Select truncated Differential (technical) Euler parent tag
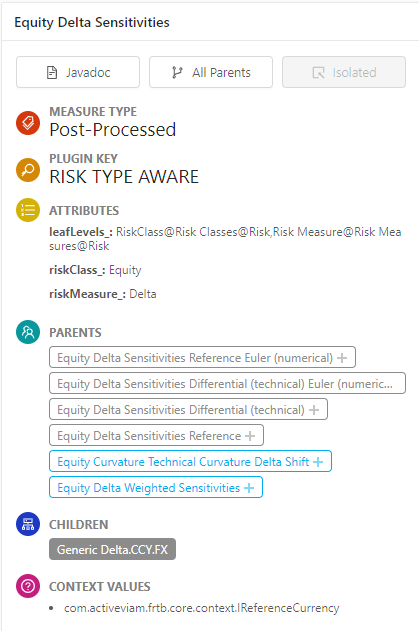 (x=227, y=384)
